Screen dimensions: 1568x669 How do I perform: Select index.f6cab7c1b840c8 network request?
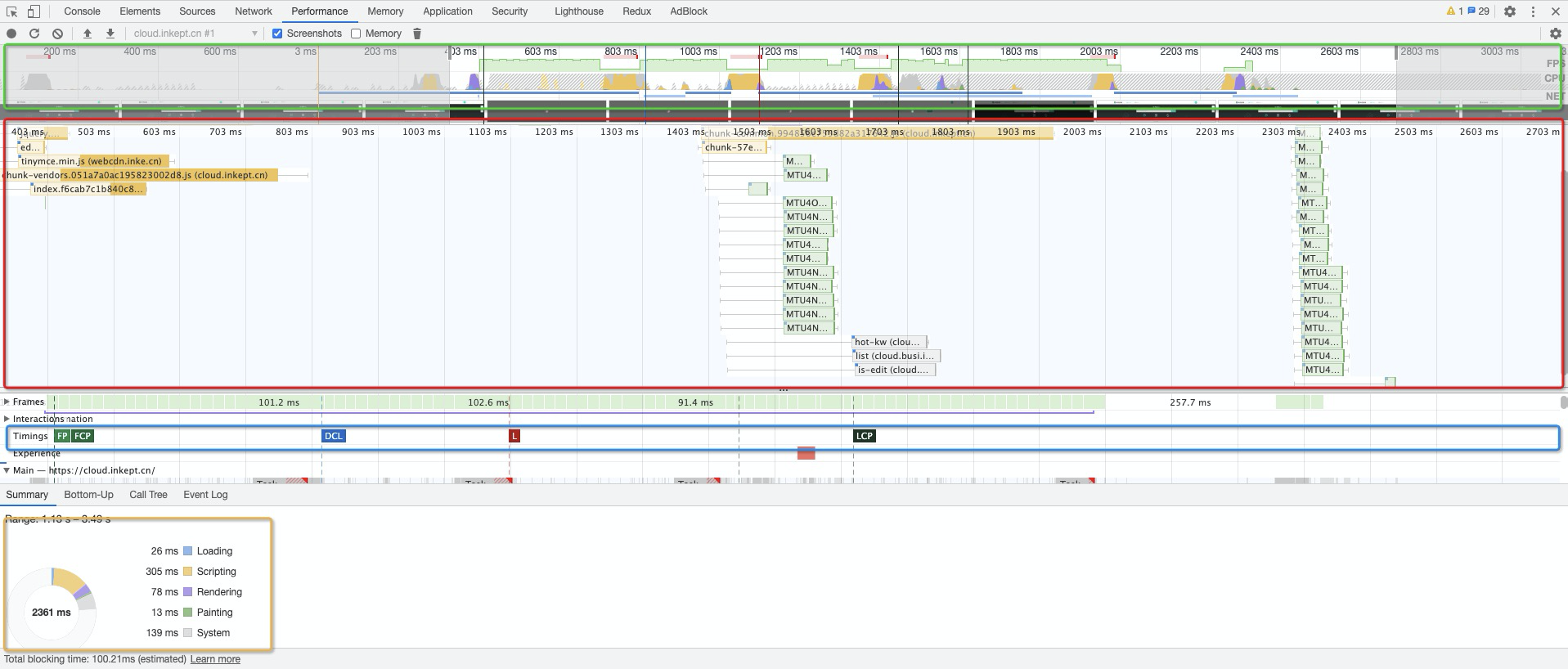click(x=89, y=189)
